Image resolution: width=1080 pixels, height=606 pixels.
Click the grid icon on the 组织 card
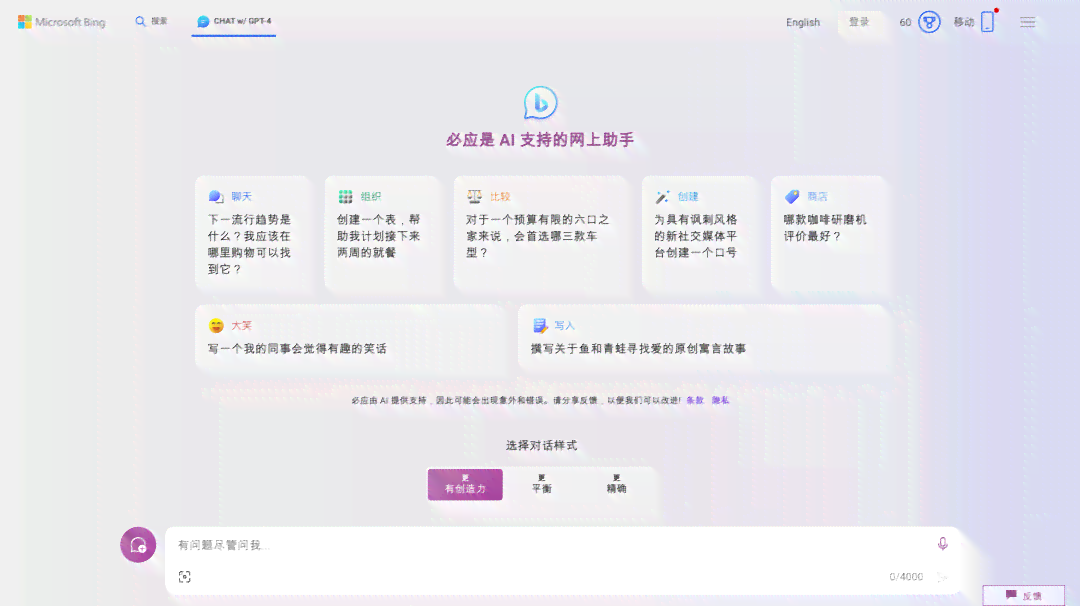point(345,196)
